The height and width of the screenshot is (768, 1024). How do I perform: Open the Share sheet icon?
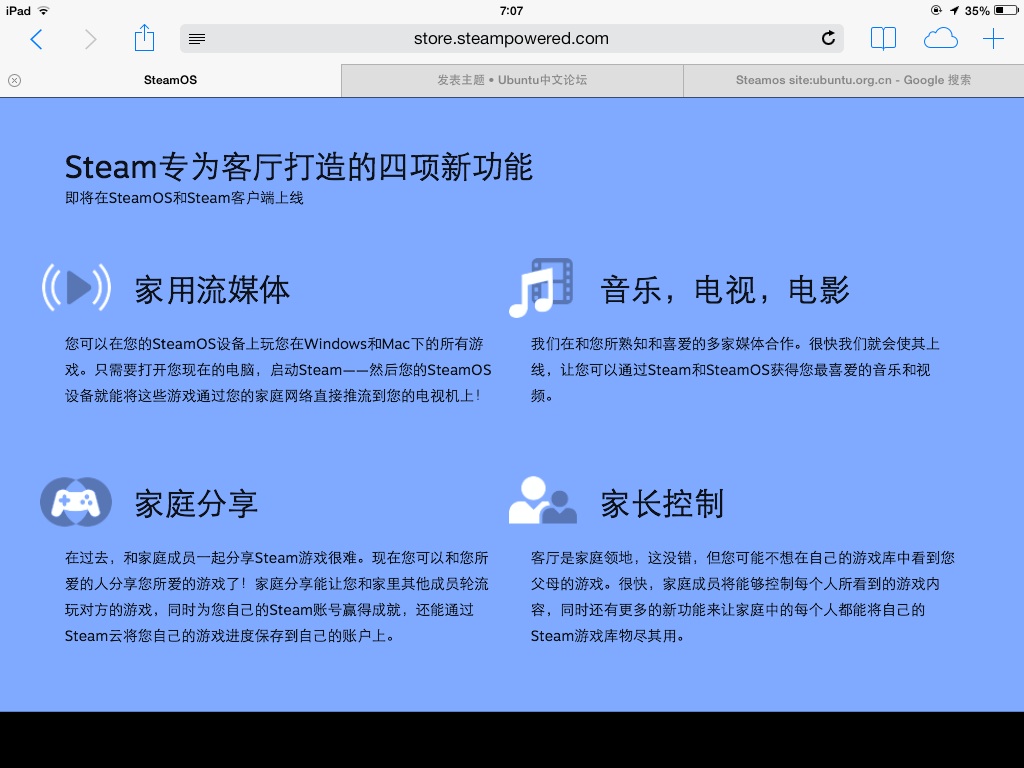coord(144,38)
